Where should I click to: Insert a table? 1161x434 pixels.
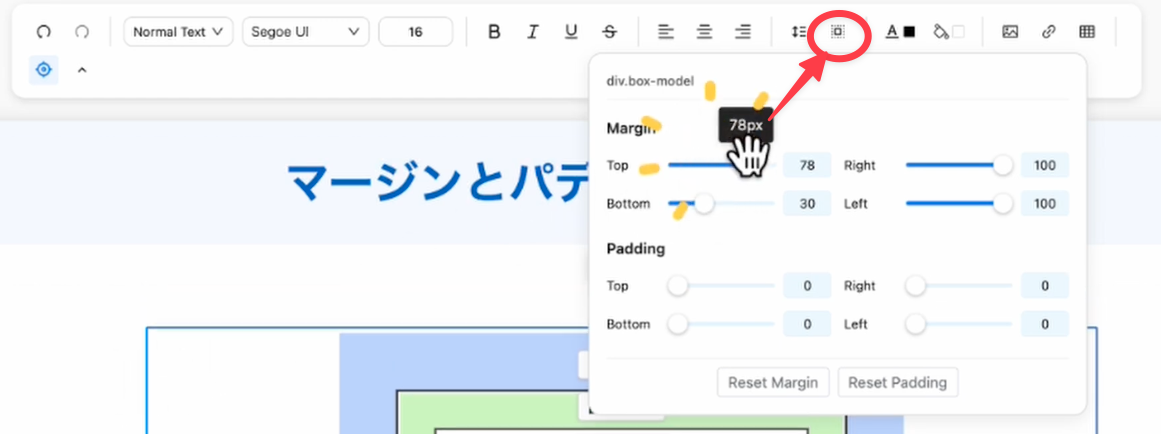point(1087,32)
